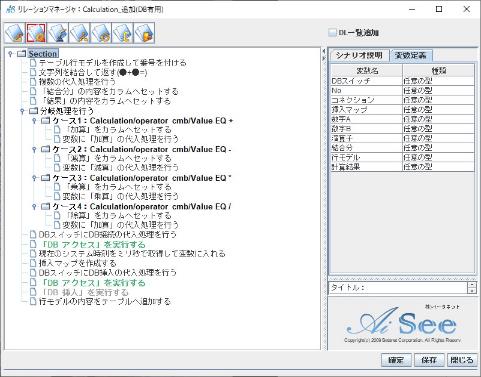Click page icon of 行モデルの内容をテーブルへ追加する
This screenshot has width=481, height=377.
click(x=33, y=302)
